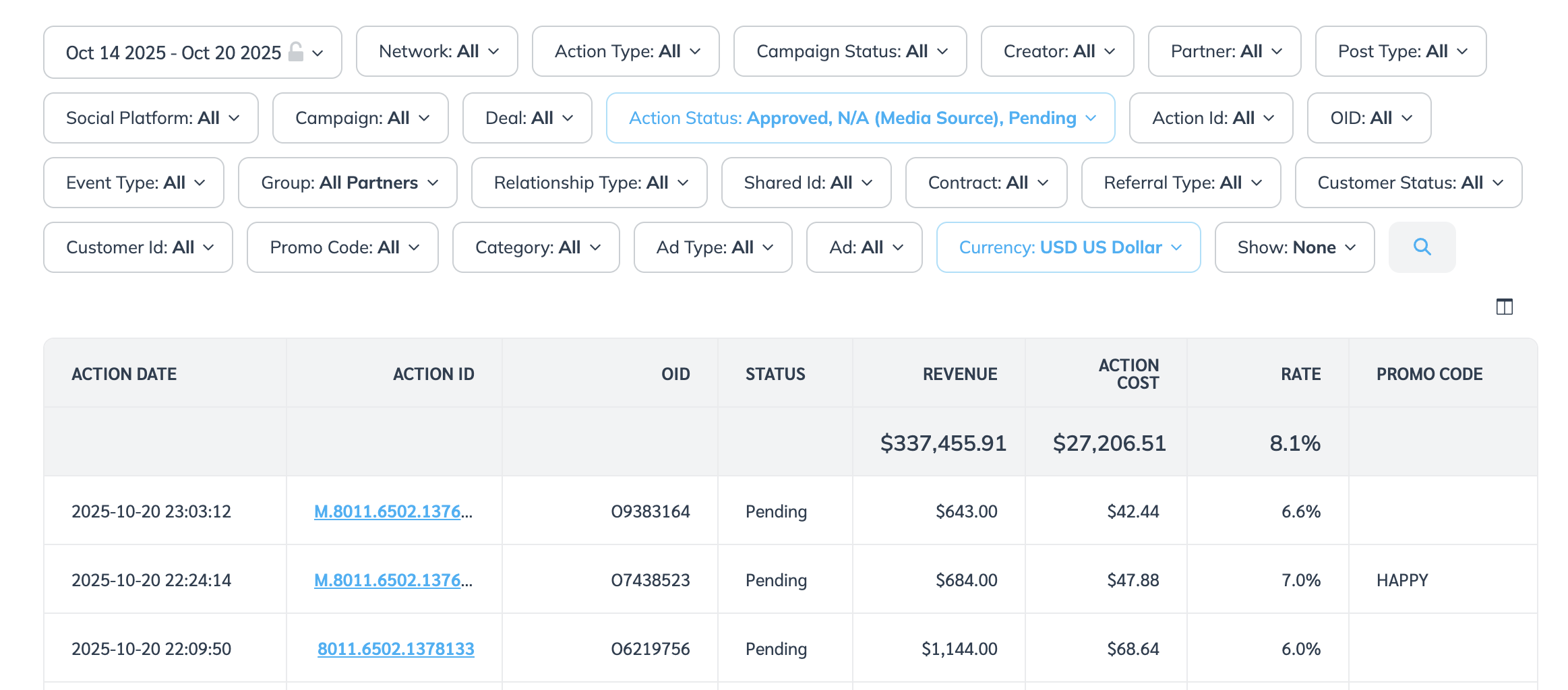Expand the Customer Status filter
Image resolution: width=1568 pixels, height=690 pixels.
click(x=1408, y=183)
